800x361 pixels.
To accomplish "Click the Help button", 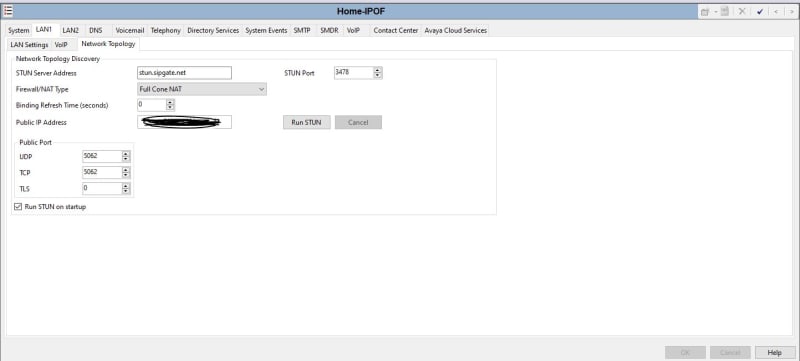I will point(774,352).
